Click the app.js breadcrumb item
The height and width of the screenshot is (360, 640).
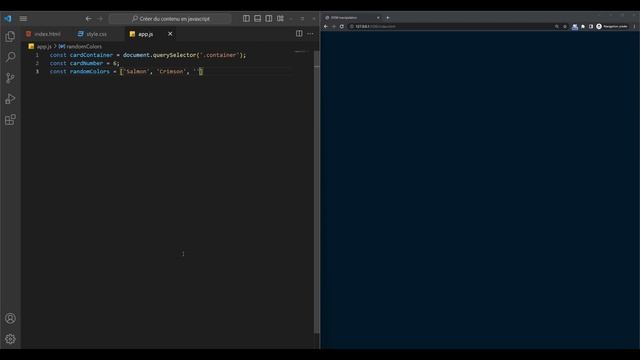pyautogui.click(x=40, y=47)
